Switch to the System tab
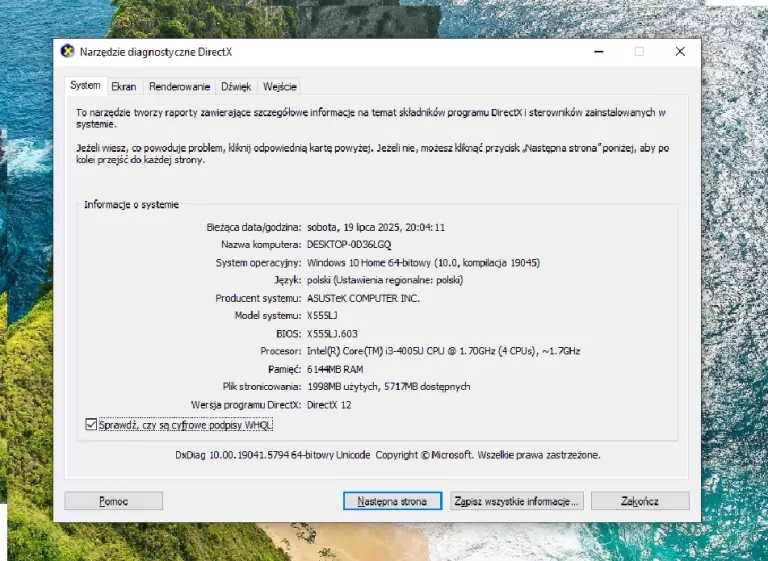 85,86
